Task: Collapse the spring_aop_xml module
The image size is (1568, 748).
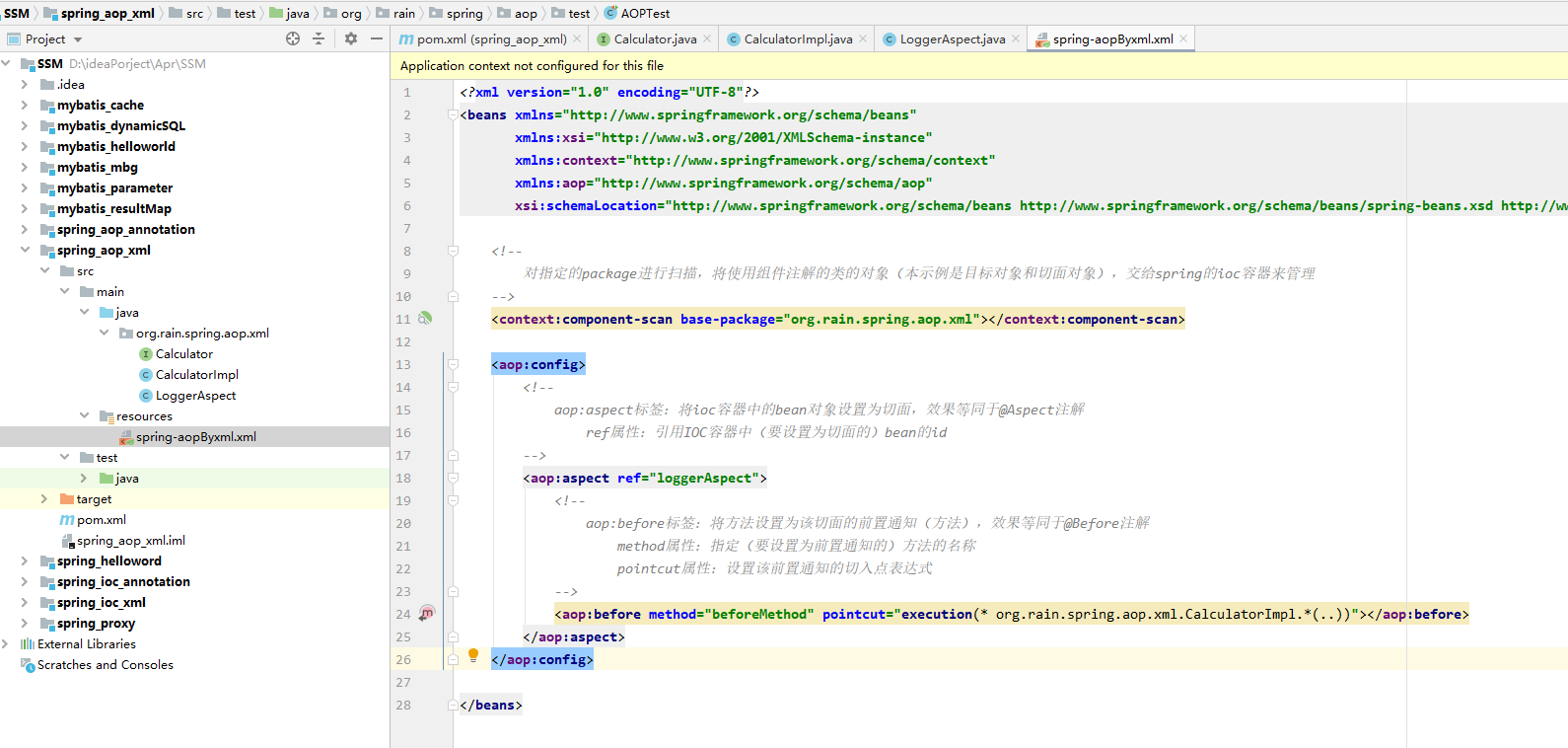Action: (25, 251)
